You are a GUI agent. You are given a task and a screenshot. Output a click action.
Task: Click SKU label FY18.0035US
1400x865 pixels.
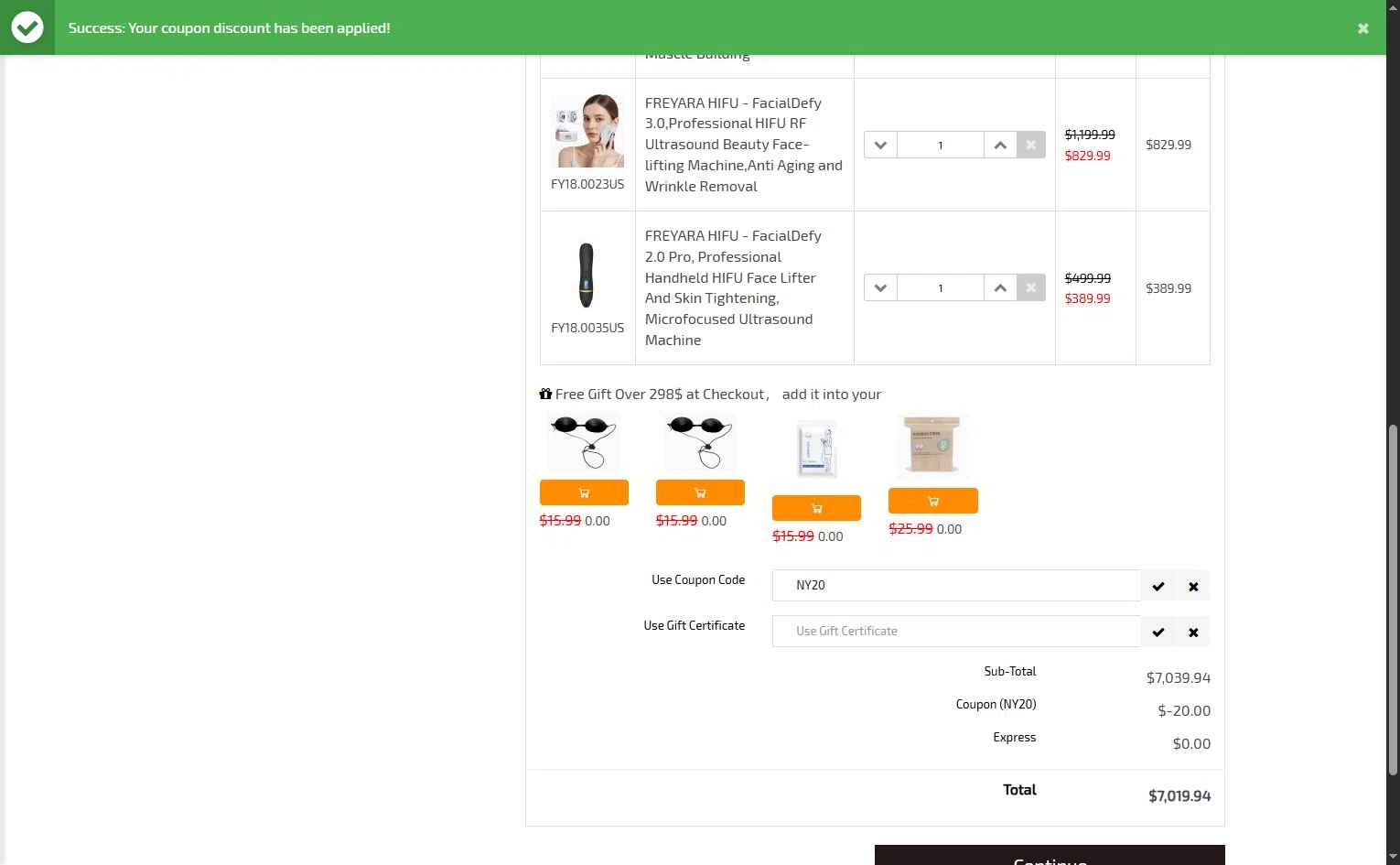coord(587,328)
